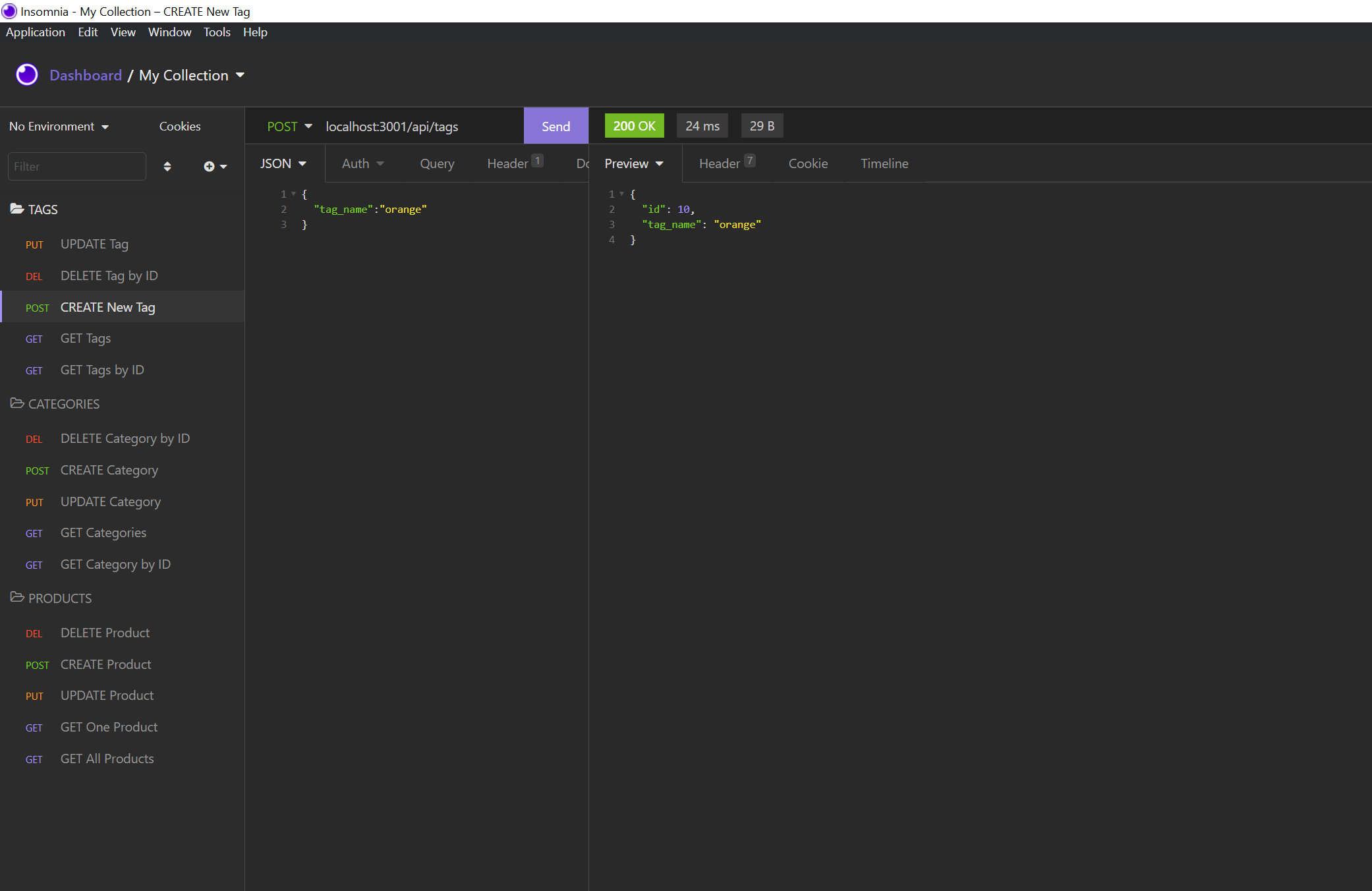This screenshot has height=891, width=1372.
Task: Click the plus icon to create a new request
Action: point(209,166)
